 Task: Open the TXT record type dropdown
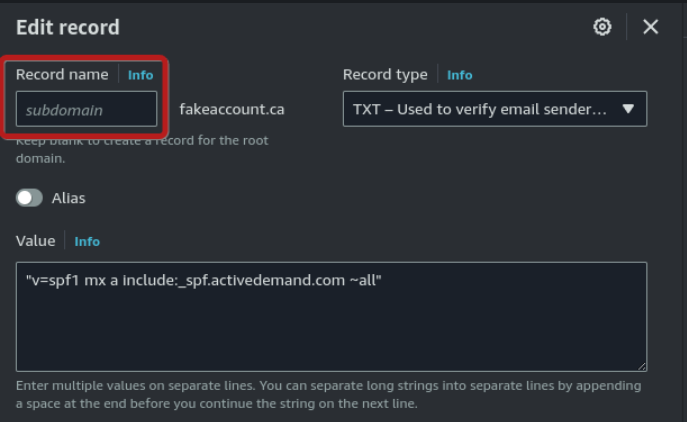point(495,109)
